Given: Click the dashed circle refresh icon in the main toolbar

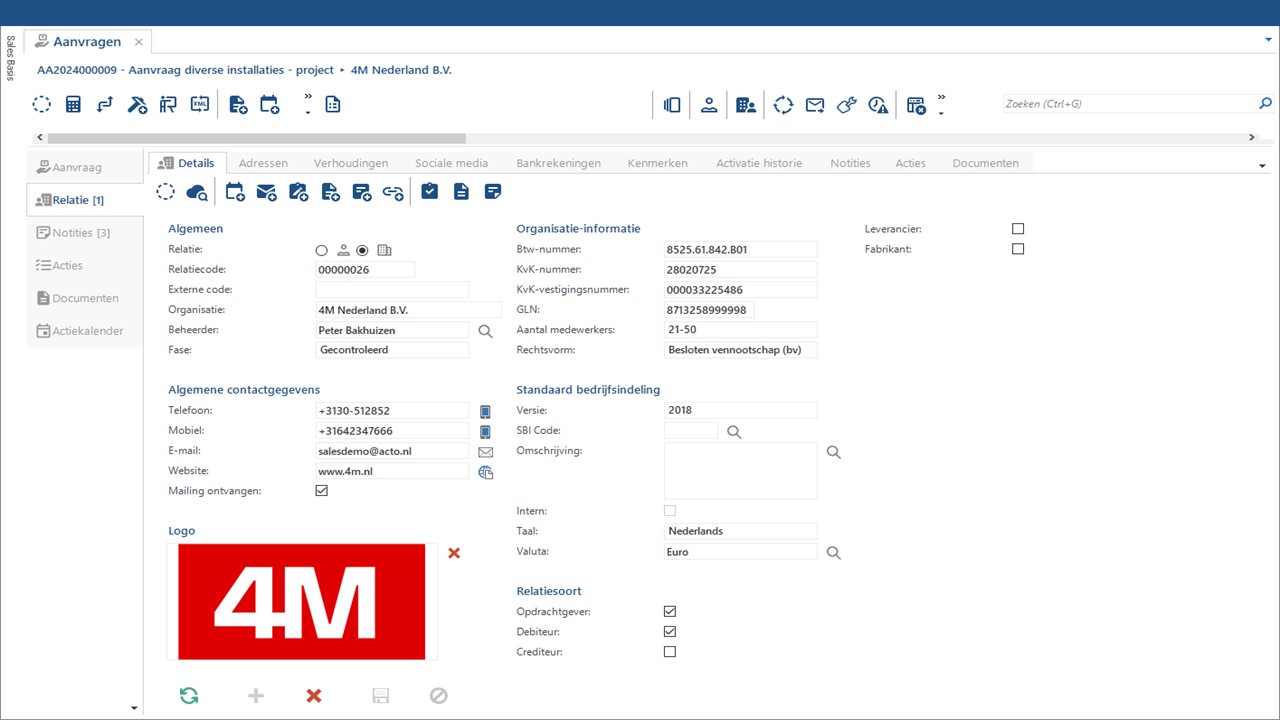Looking at the screenshot, I should click(x=41, y=104).
